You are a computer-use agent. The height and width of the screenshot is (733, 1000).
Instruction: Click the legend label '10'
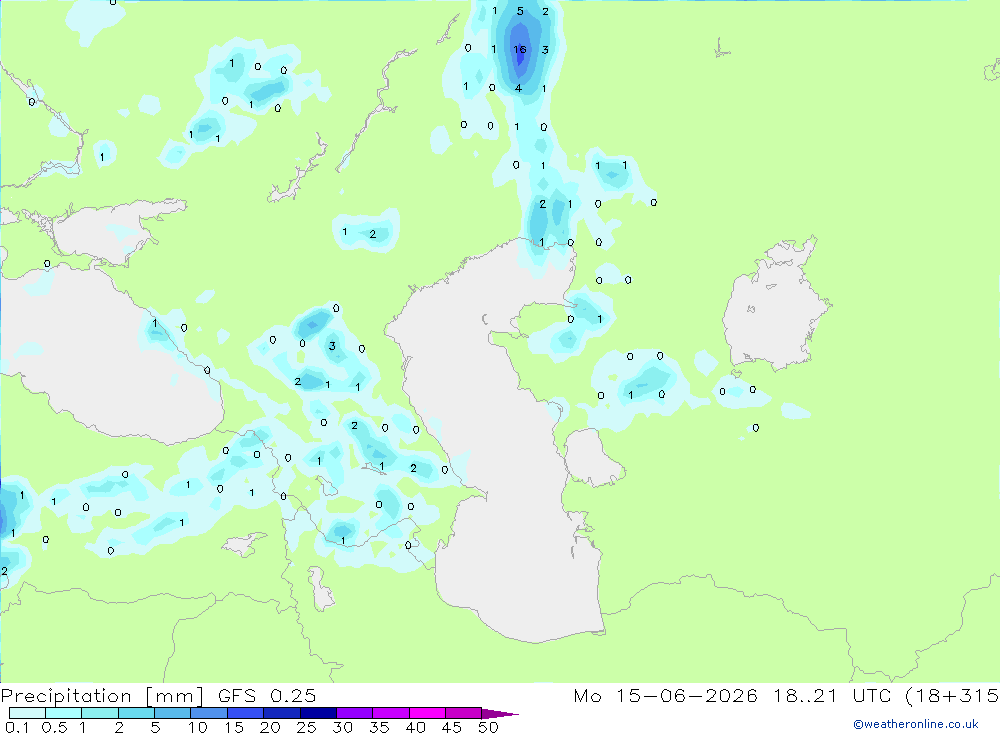point(198,727)
